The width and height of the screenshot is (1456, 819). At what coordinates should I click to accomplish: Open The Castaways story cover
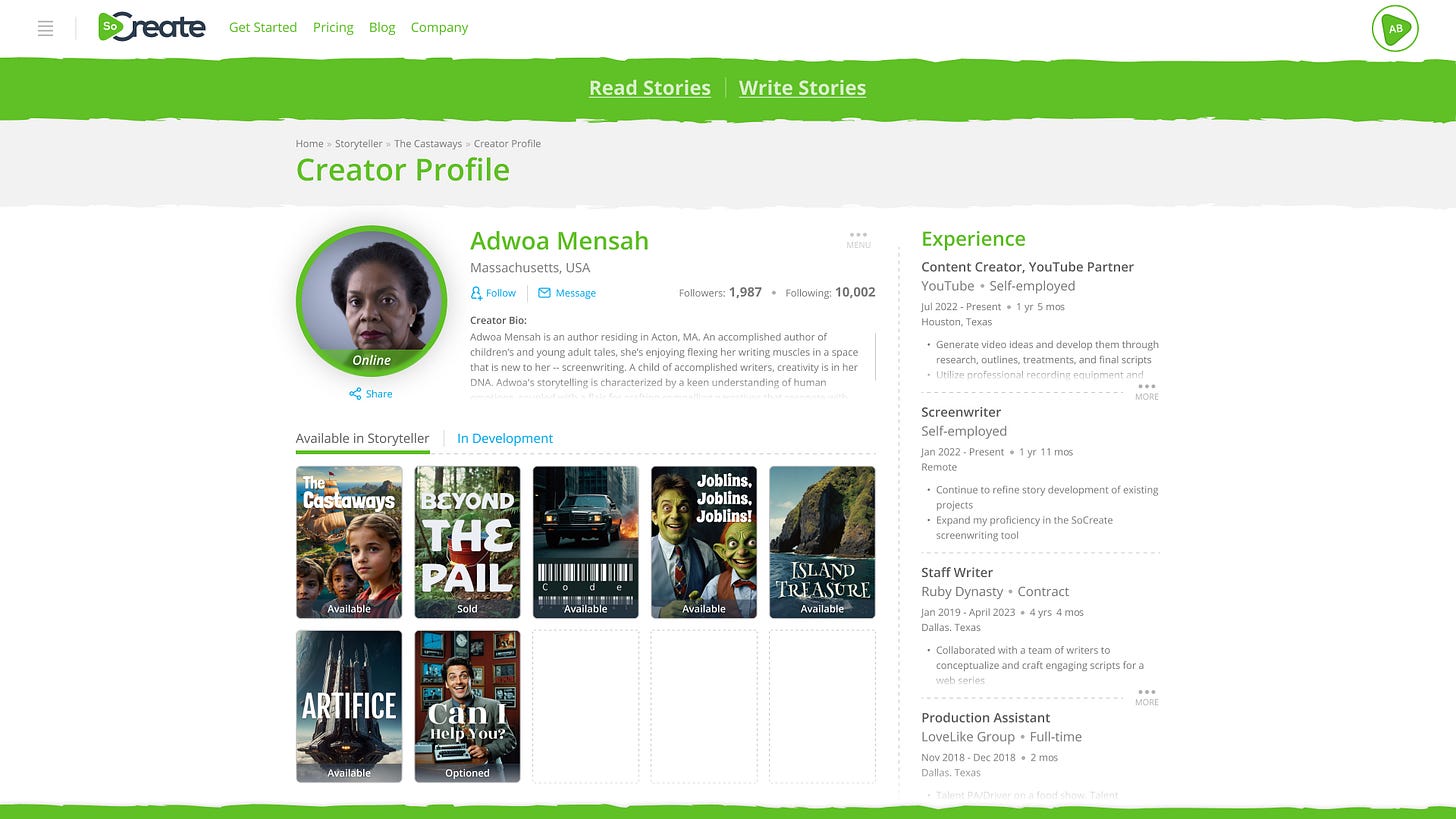coord(349,542)
